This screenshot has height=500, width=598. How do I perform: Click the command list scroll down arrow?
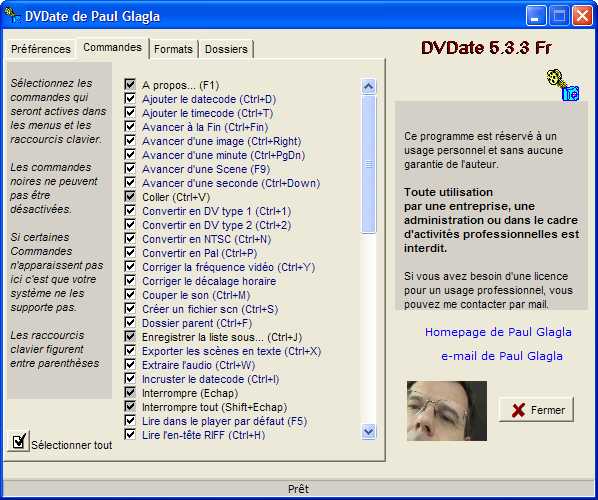coord(368,432)
